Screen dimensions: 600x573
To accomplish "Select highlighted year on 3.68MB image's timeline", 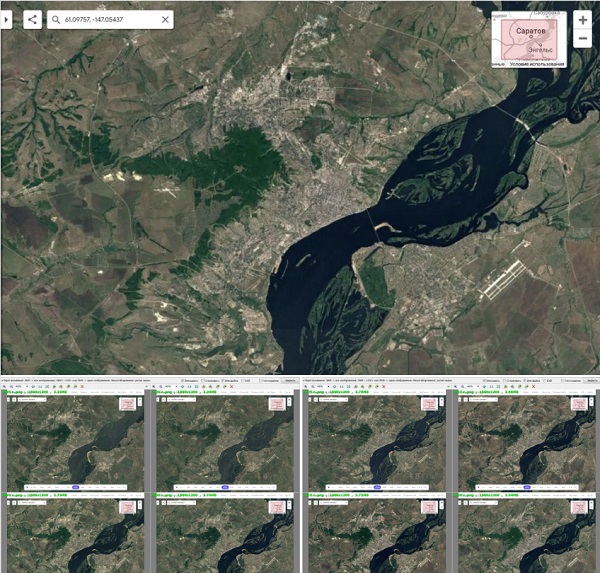I will [527, 487].
